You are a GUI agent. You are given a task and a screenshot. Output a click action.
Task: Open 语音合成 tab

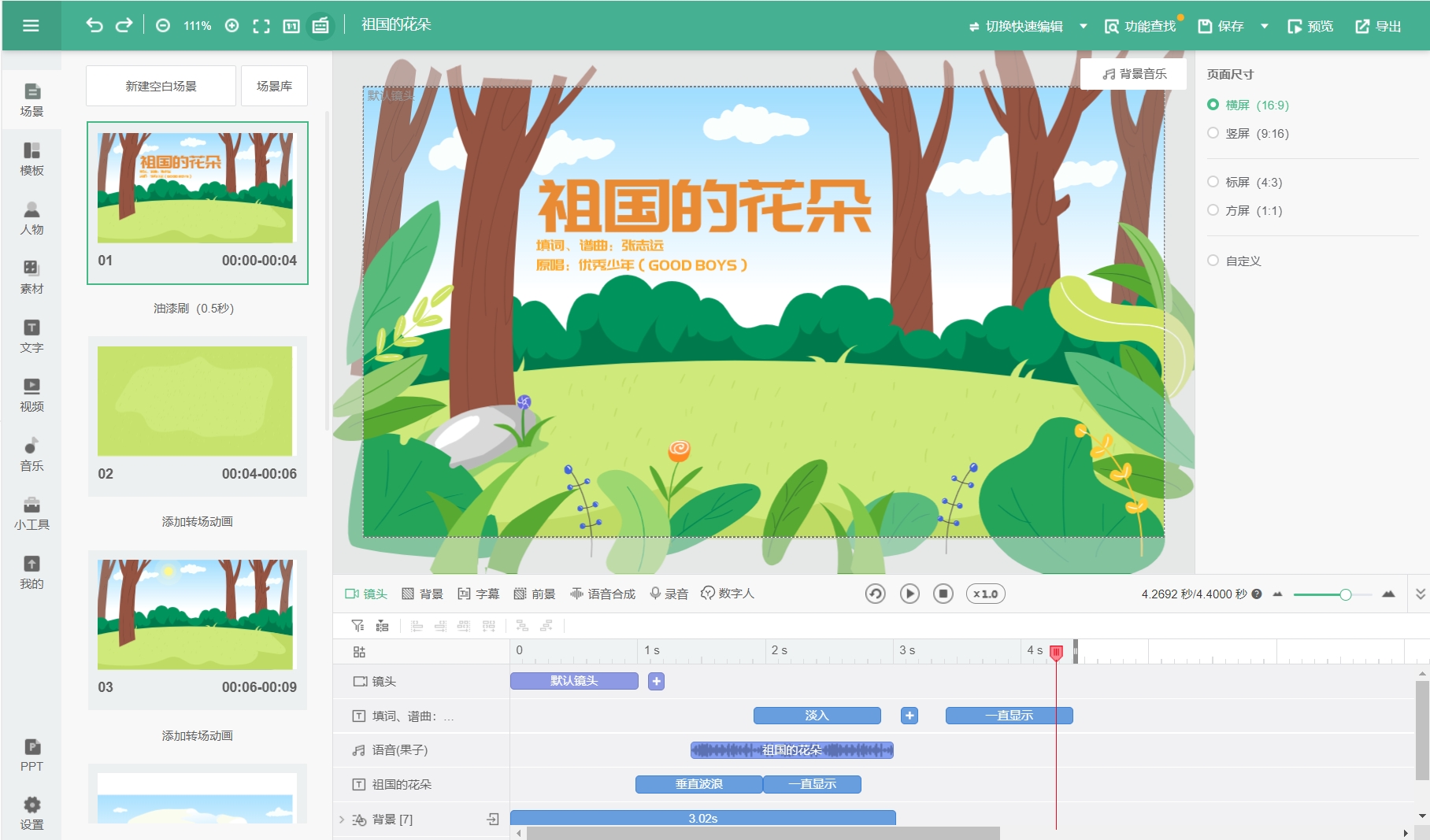[603, 594]
